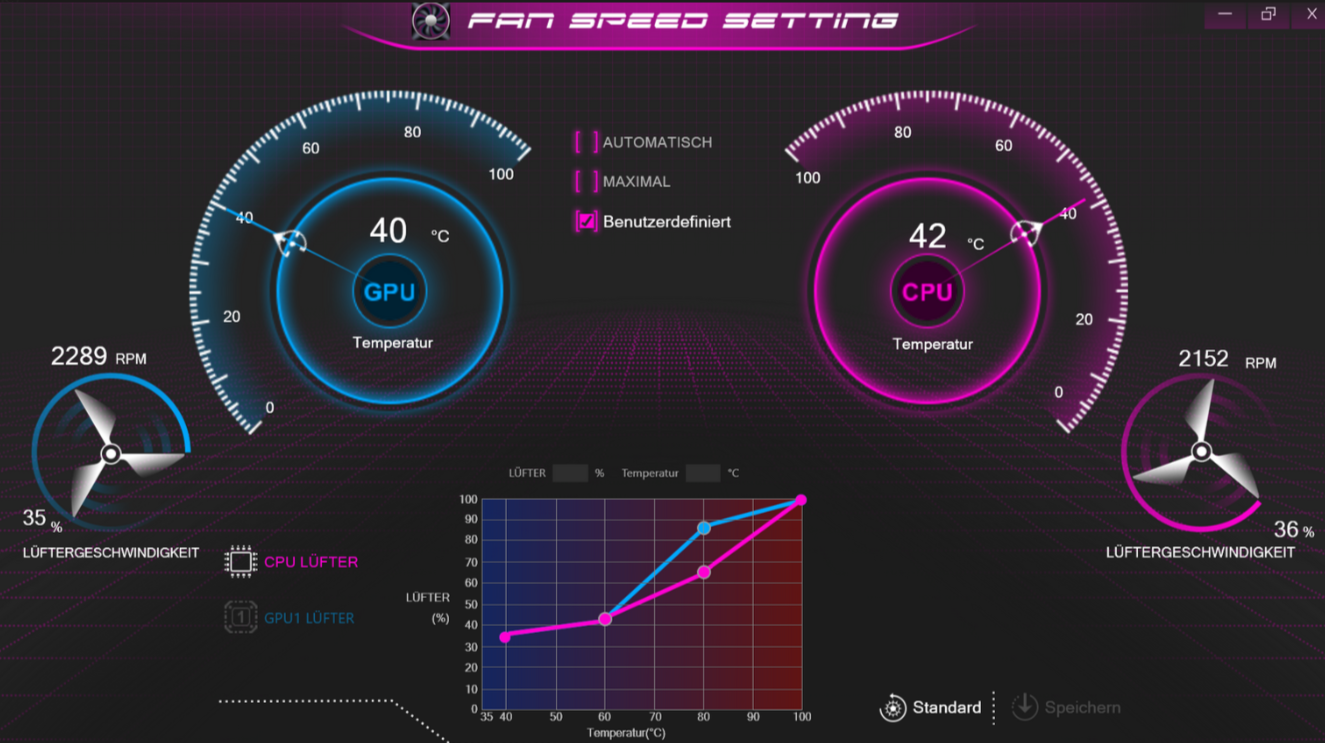Click the Speichern download arrow icon
Viewport: 1325px width, 743px height.
1024,707
